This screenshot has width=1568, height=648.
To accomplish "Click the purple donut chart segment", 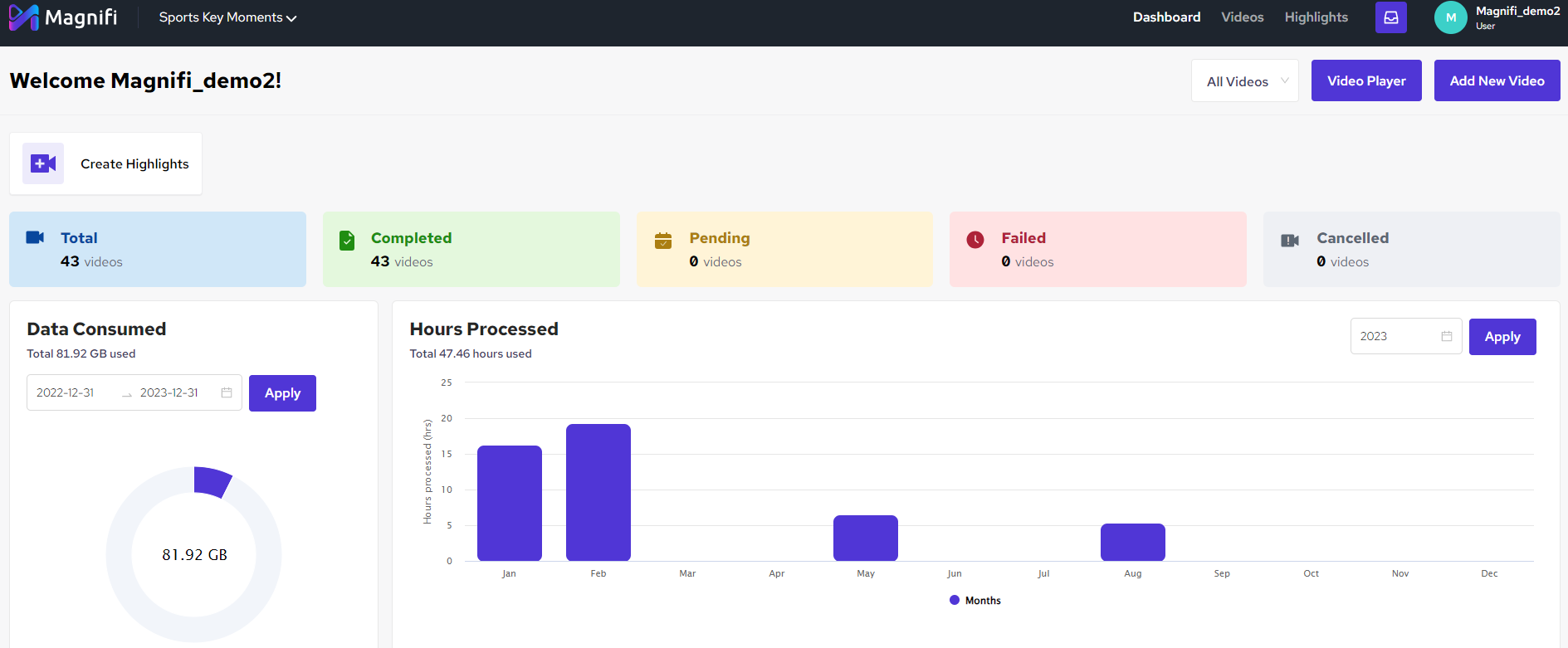I will pos(211,481).
